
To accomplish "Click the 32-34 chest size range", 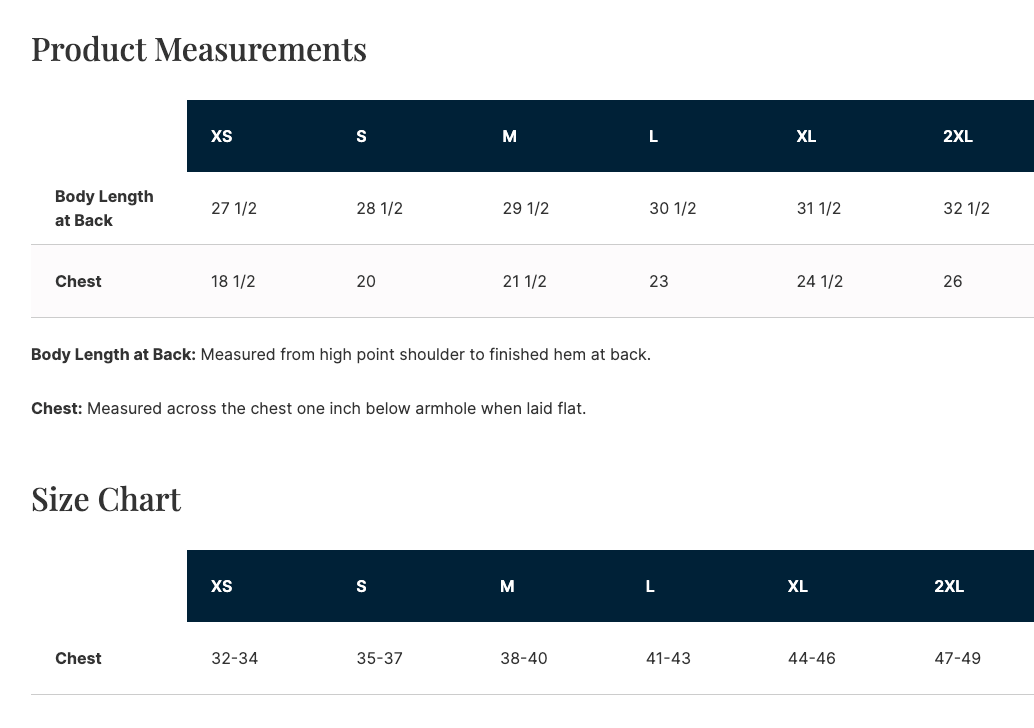I will pos(234,658).
